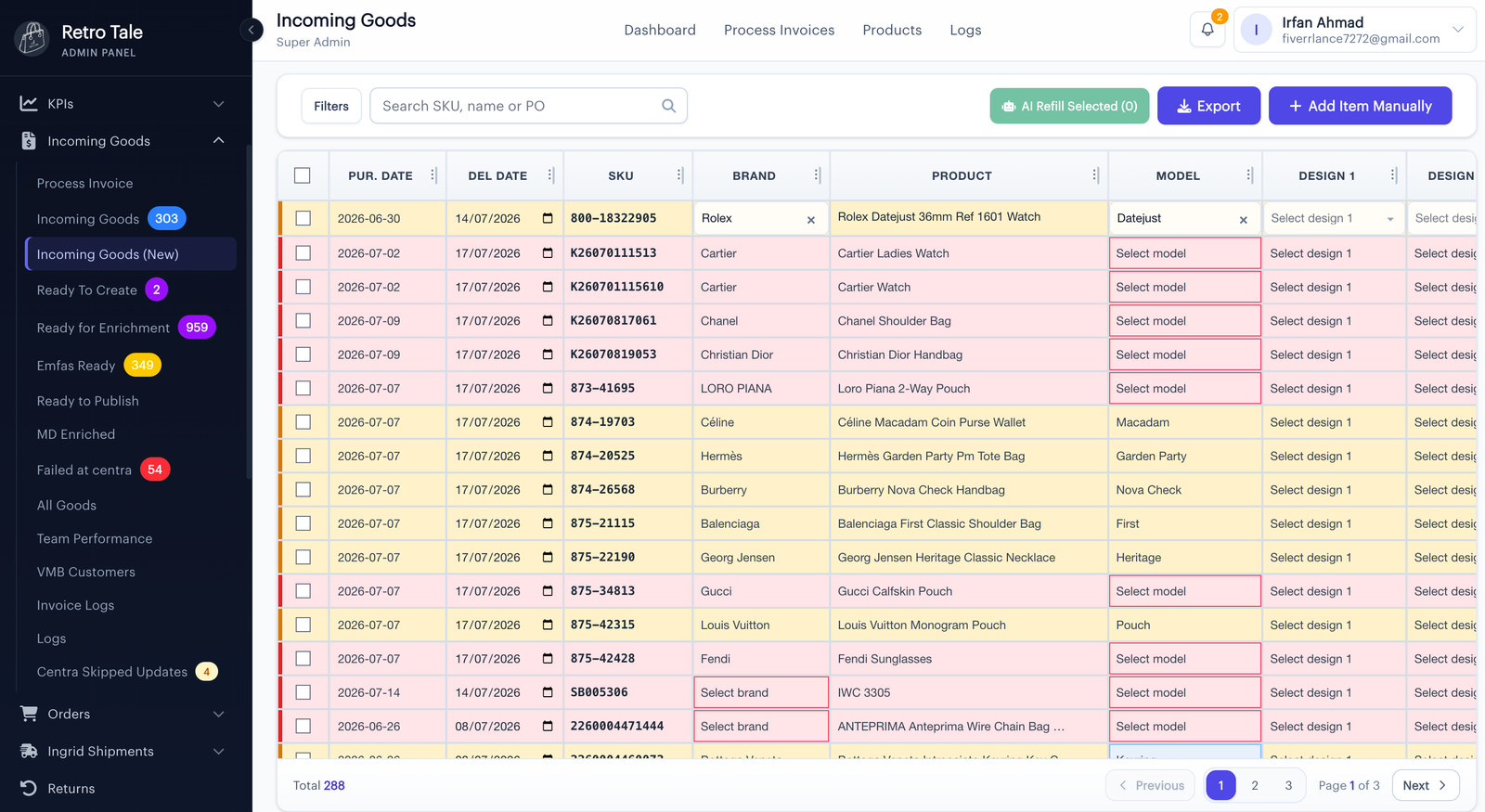Expand the Ingrid Shipments sidebar section

tap(219, 752)
